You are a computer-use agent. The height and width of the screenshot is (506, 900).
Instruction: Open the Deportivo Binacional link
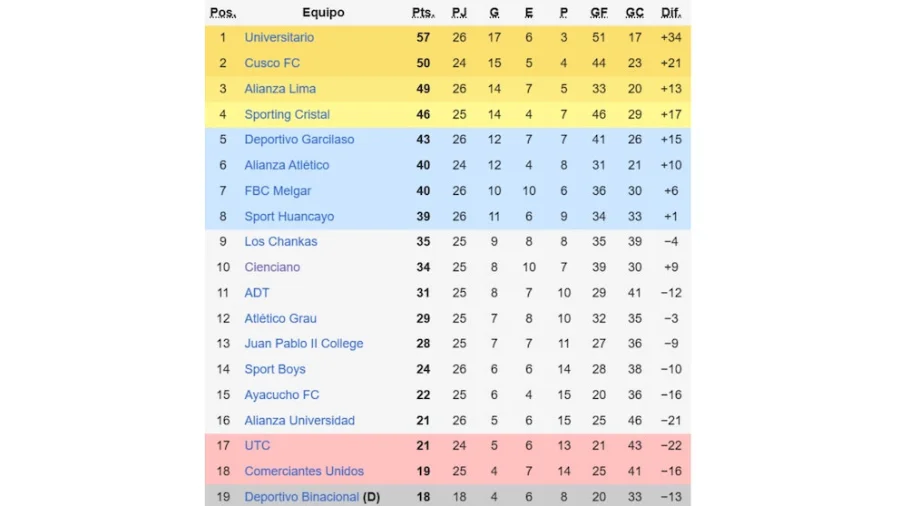pyautogui.click(x=301, y=497)
